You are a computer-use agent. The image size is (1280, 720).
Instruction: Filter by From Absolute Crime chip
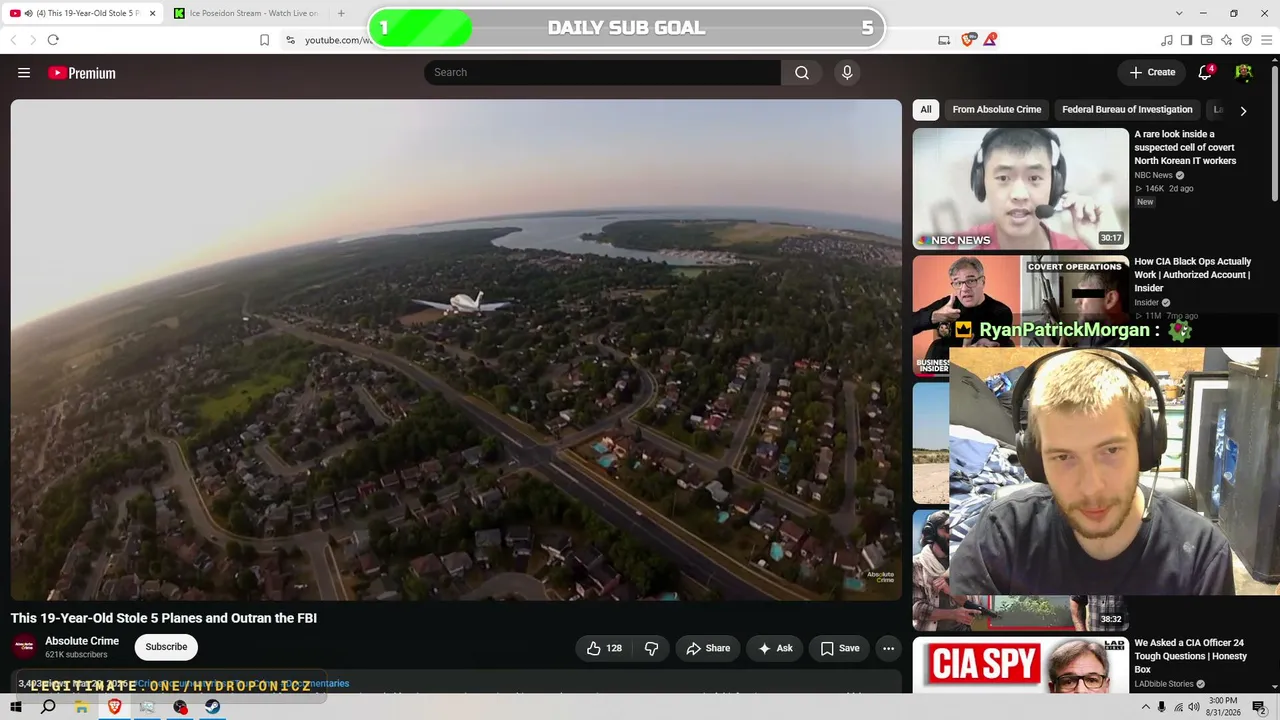(x=997, y=110)
